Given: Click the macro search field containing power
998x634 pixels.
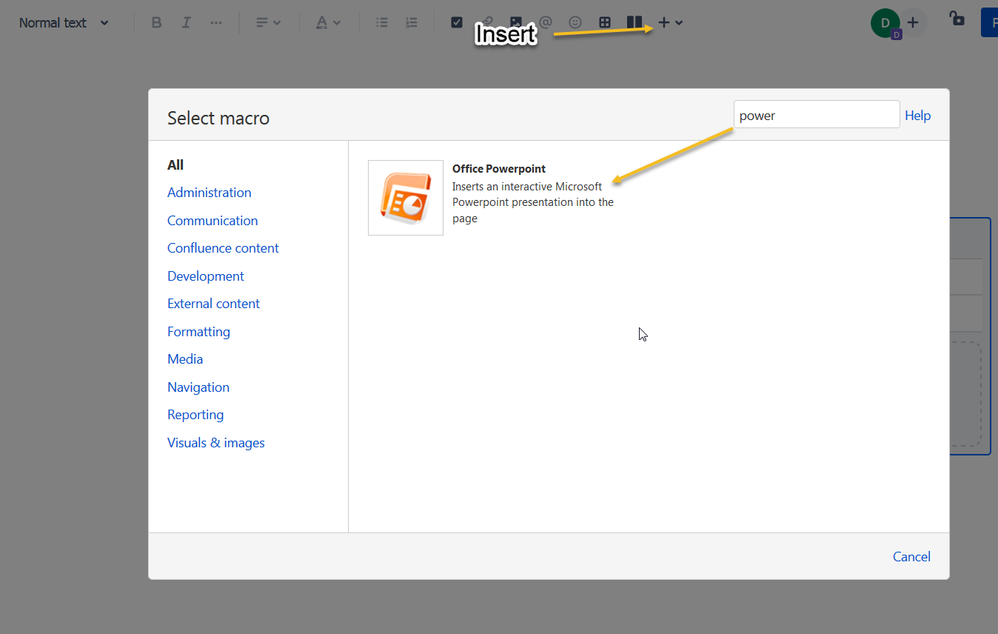Looking at the screenshot, I should [817, 115].
